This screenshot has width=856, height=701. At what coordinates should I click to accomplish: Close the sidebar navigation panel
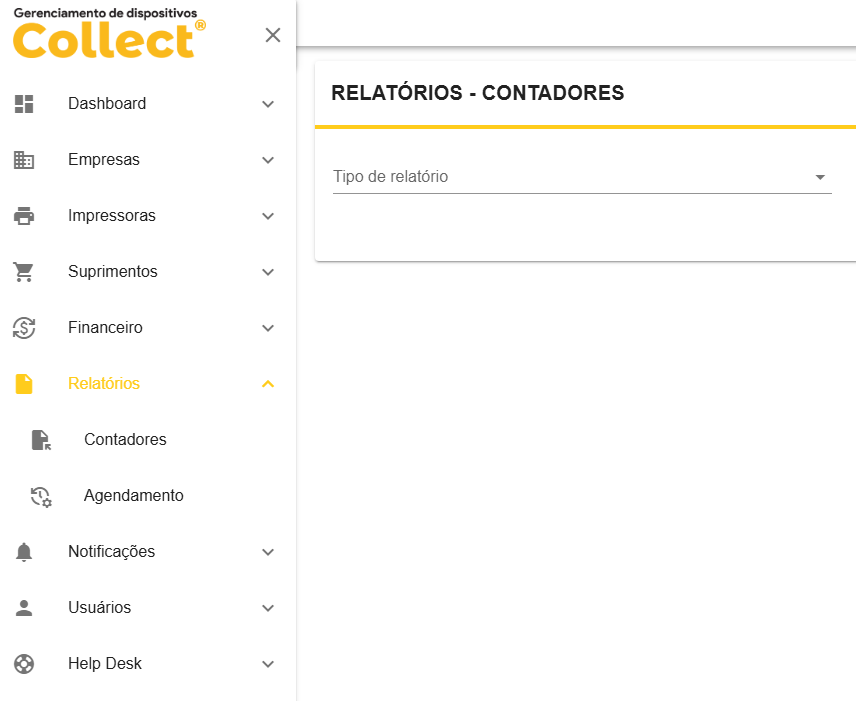pyautogui.click(x=273, y=35)
